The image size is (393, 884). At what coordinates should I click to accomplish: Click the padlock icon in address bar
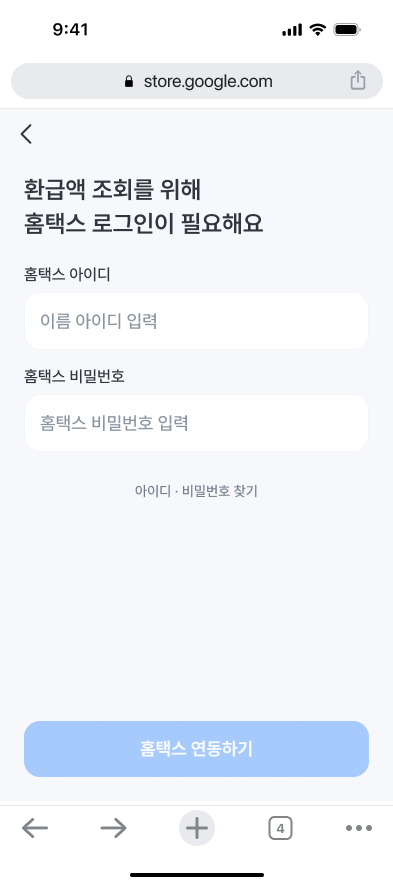pos(129,82)
